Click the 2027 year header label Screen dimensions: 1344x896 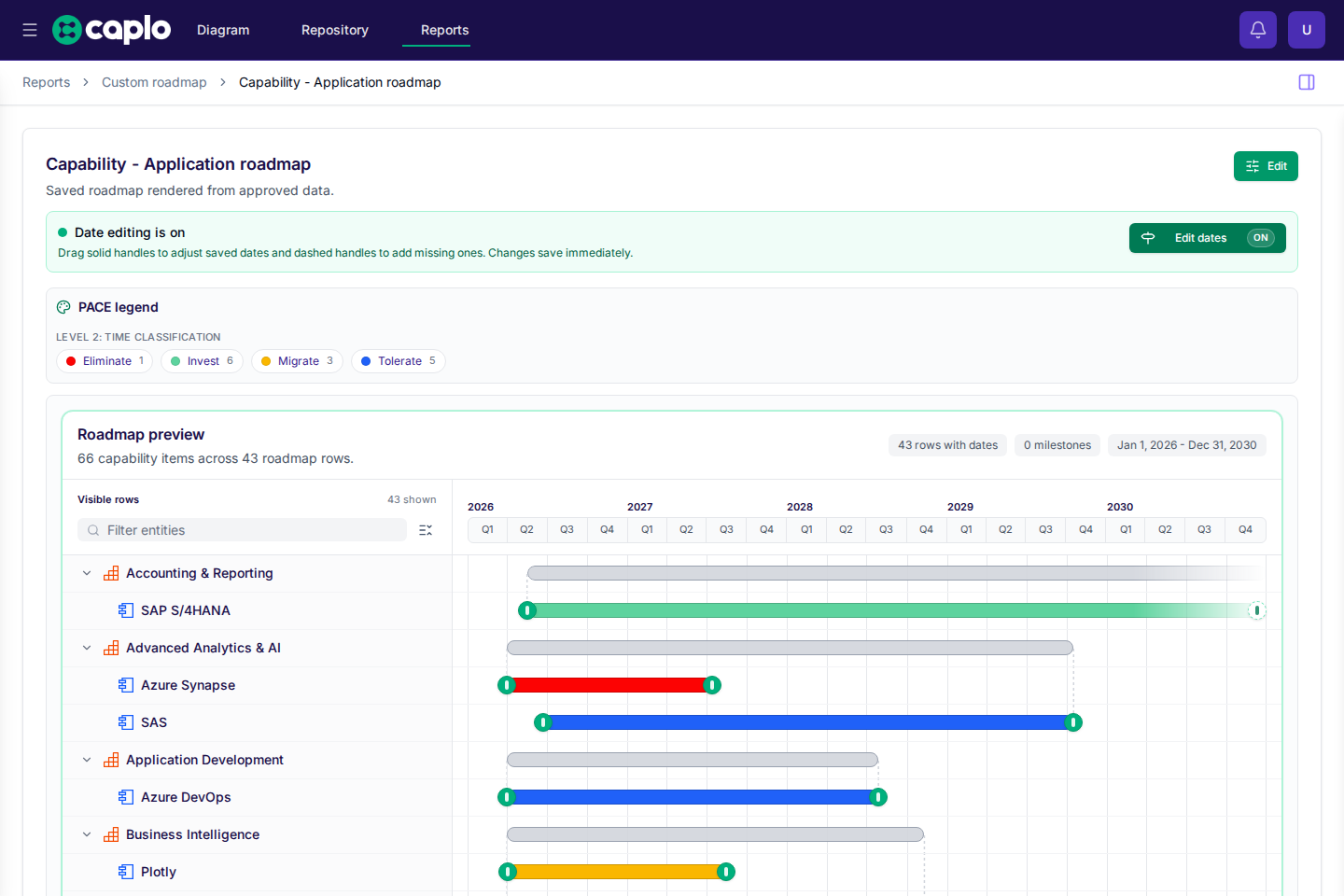coord(640,507)
